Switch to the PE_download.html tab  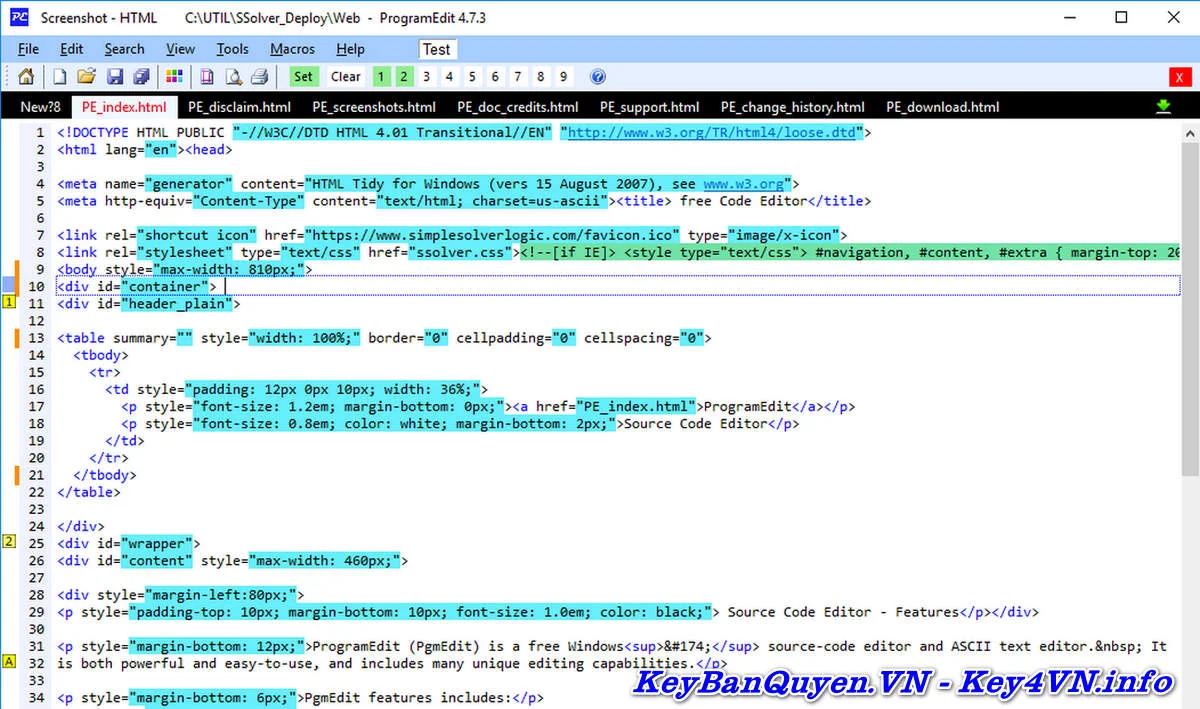tap(942, 107)
